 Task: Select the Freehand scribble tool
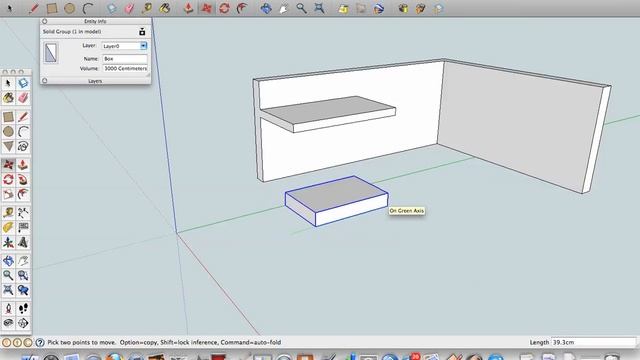pyautogui.click(x=23, y=146)
